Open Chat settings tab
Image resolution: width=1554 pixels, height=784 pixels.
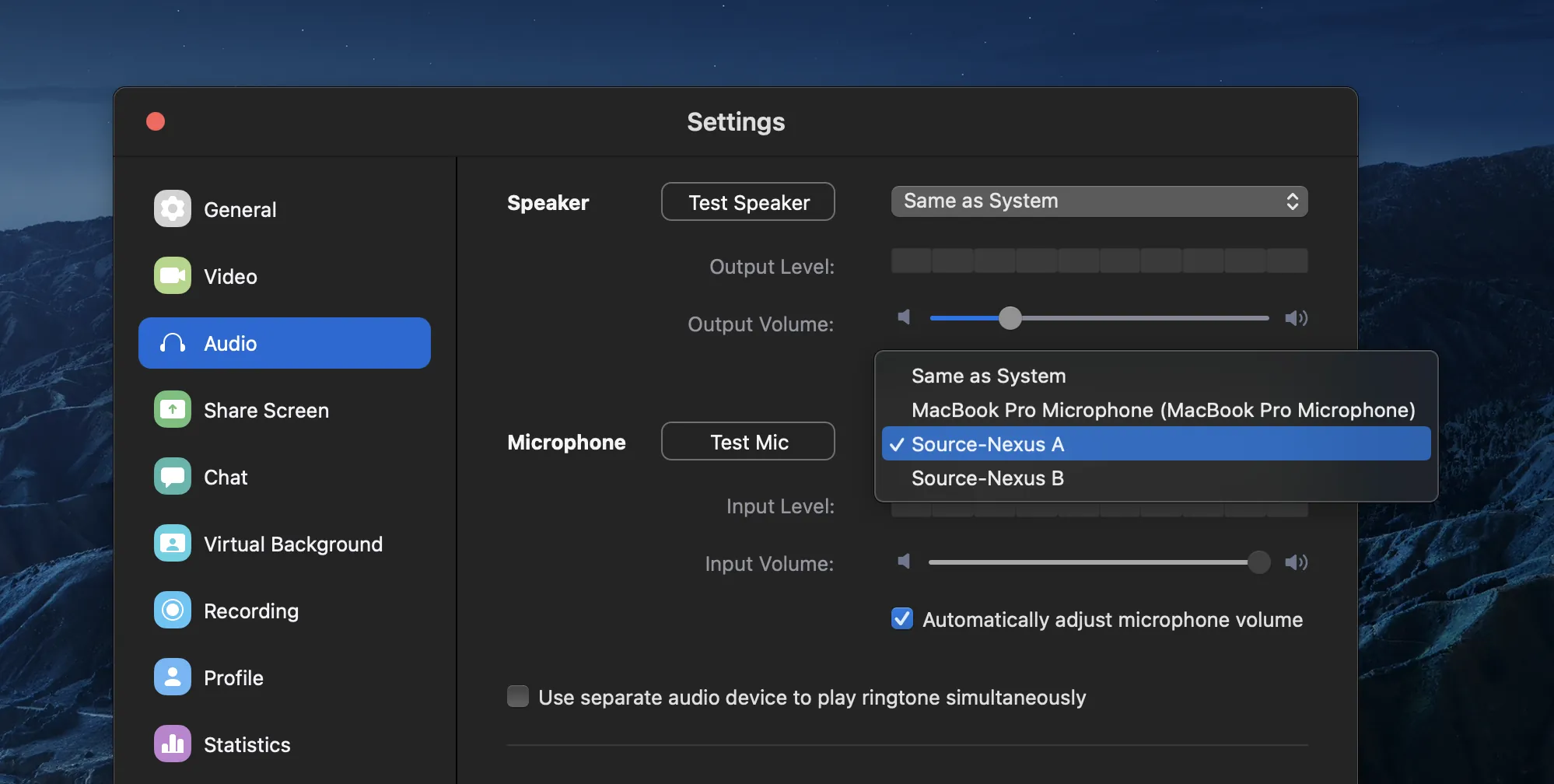[285, 477]
